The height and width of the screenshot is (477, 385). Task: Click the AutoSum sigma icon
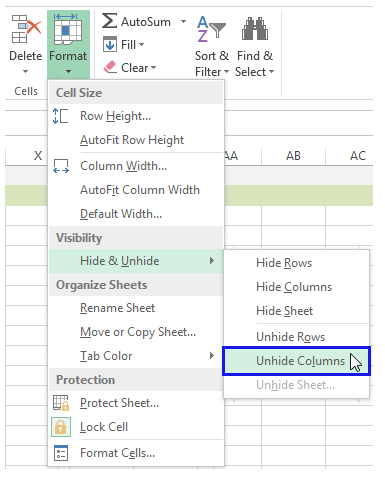[x=109, y=21]
